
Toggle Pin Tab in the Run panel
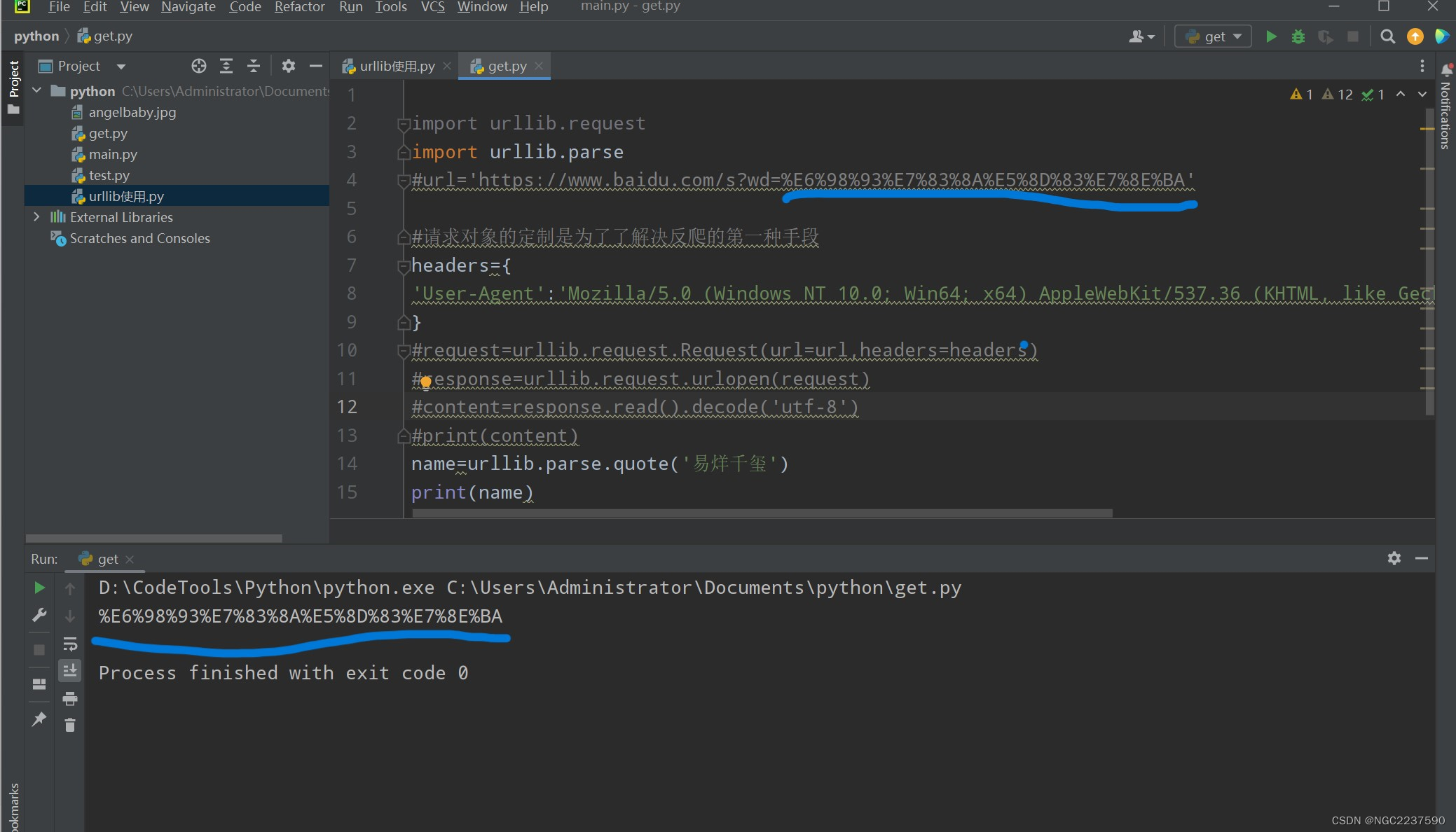pyautogui.click(x=39, y=719)
